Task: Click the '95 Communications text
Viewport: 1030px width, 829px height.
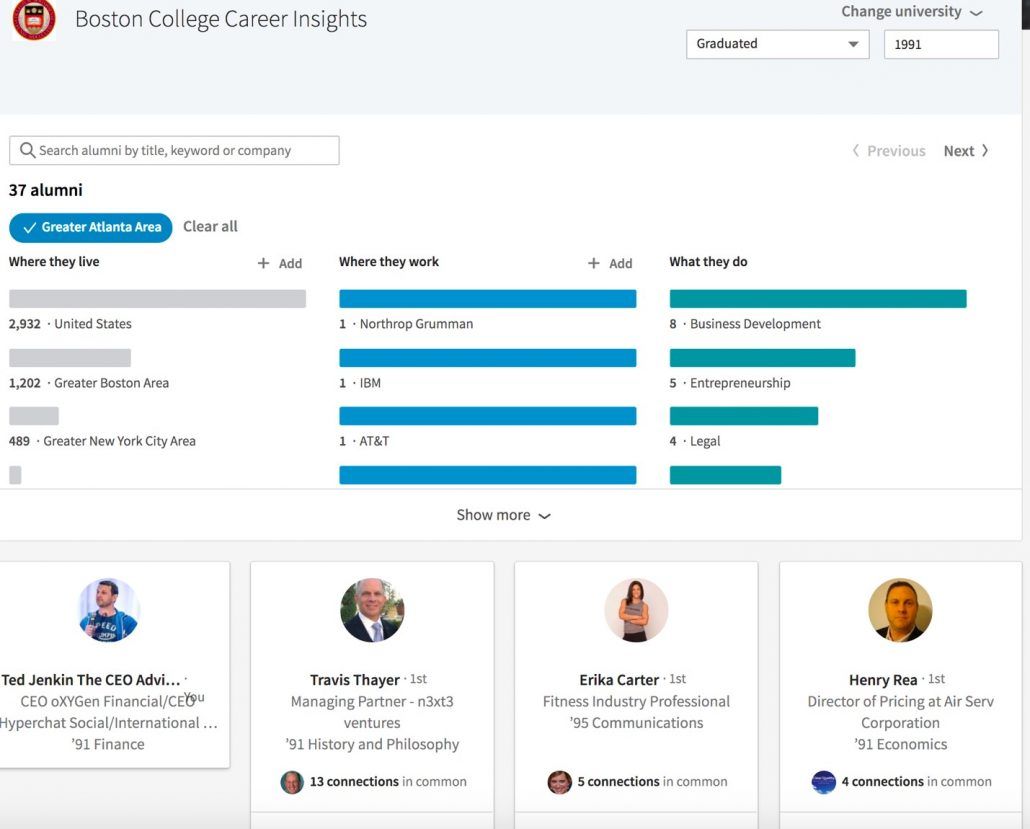Action: pyautogui.click(x=636, y=723)
